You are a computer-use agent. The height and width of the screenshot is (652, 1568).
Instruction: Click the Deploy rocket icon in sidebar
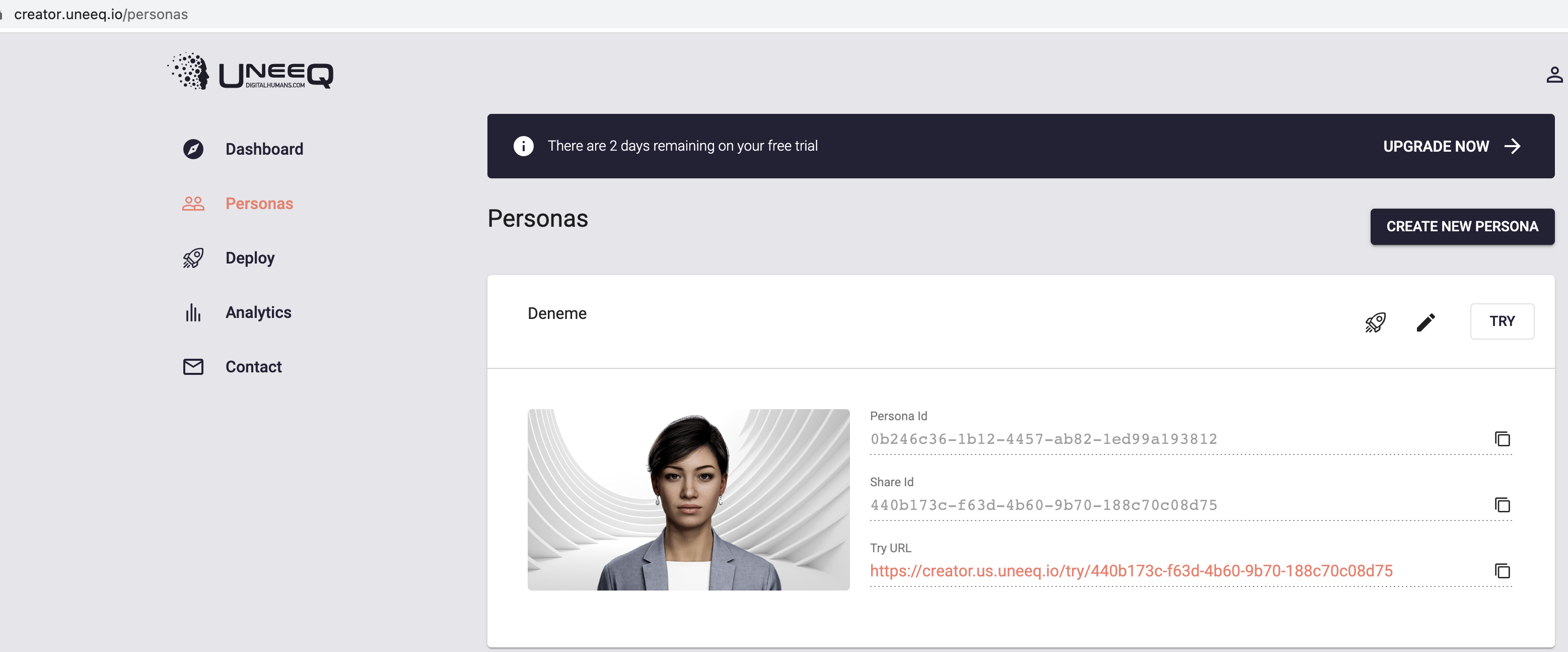click(x=193, y=258)
